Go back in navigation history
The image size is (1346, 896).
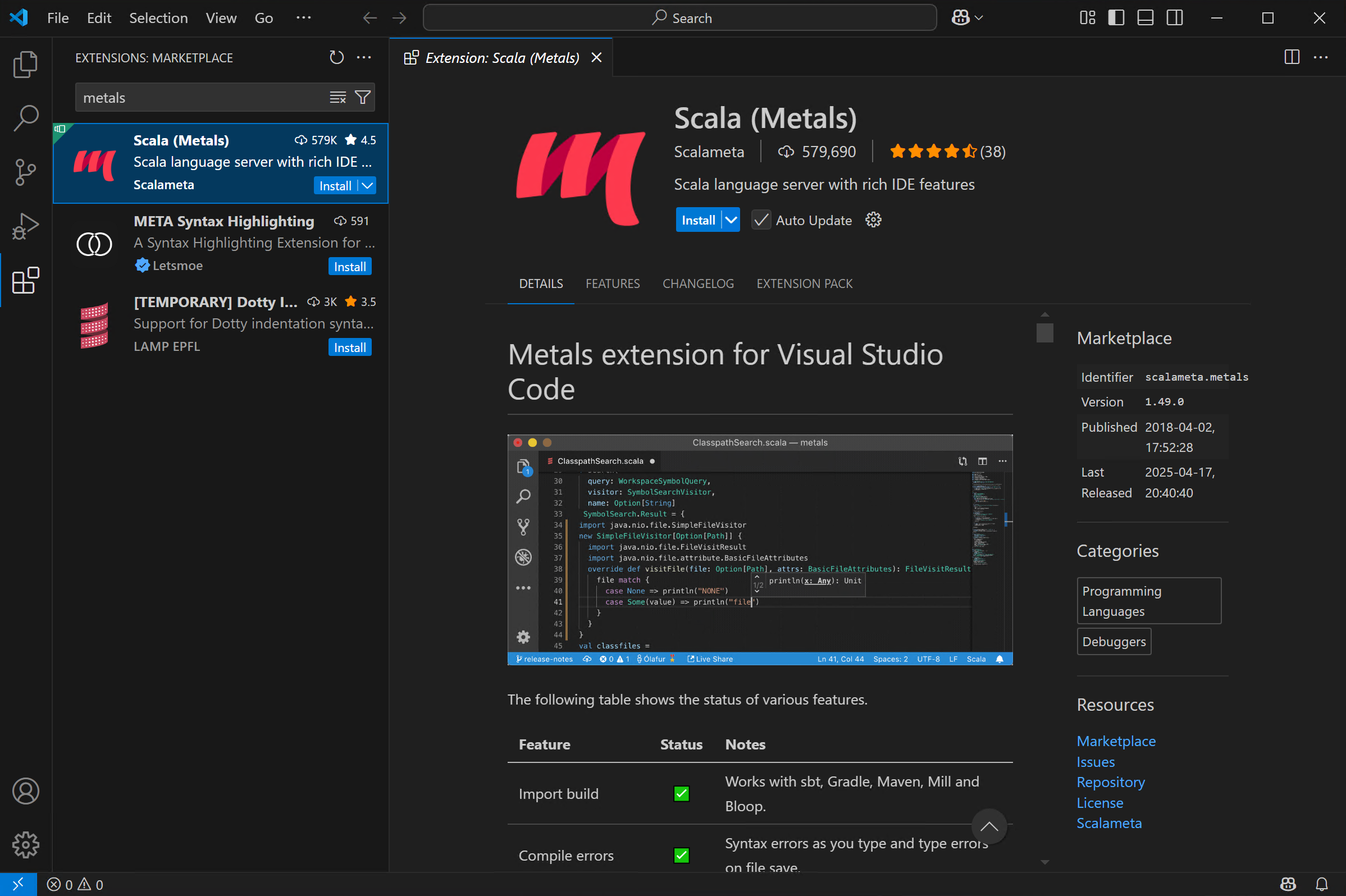[x=370, y=19]
